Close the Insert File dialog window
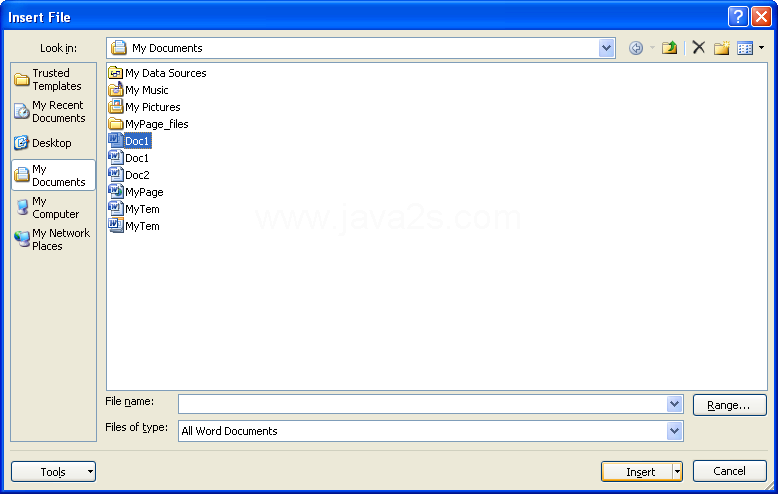Viewport: 778px width, 494px height. click(x=761, y=17)
